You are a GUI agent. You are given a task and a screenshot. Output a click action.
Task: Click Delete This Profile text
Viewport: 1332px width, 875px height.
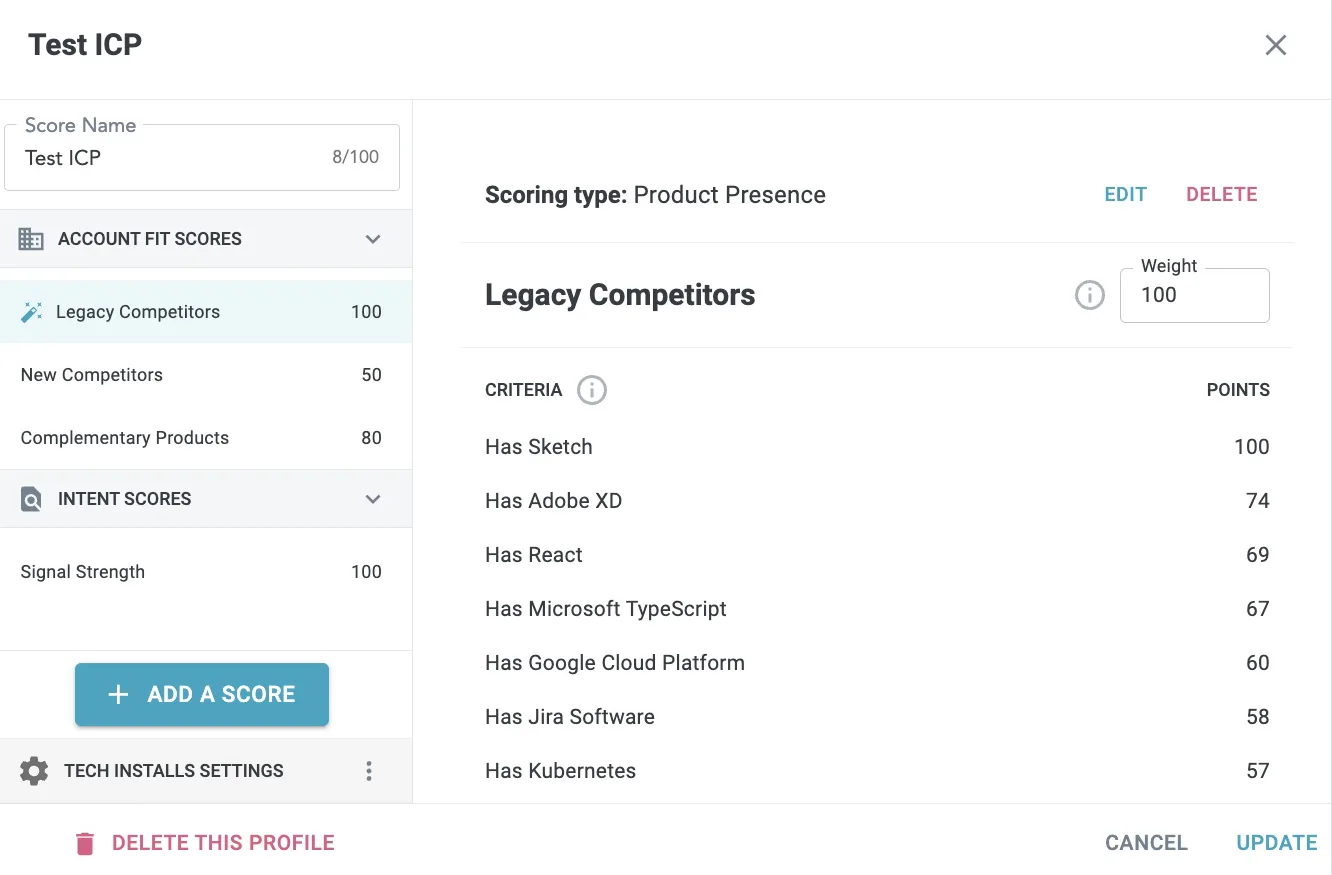tap(223, 843)
